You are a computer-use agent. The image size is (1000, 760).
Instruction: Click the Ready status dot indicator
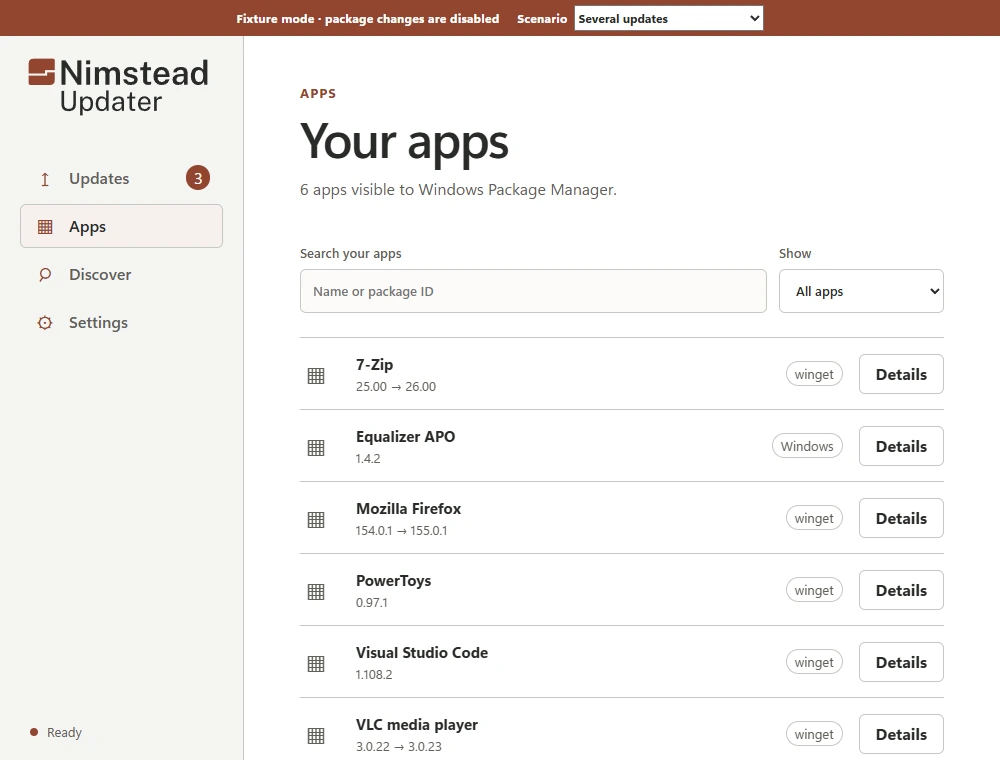(34, 732)
